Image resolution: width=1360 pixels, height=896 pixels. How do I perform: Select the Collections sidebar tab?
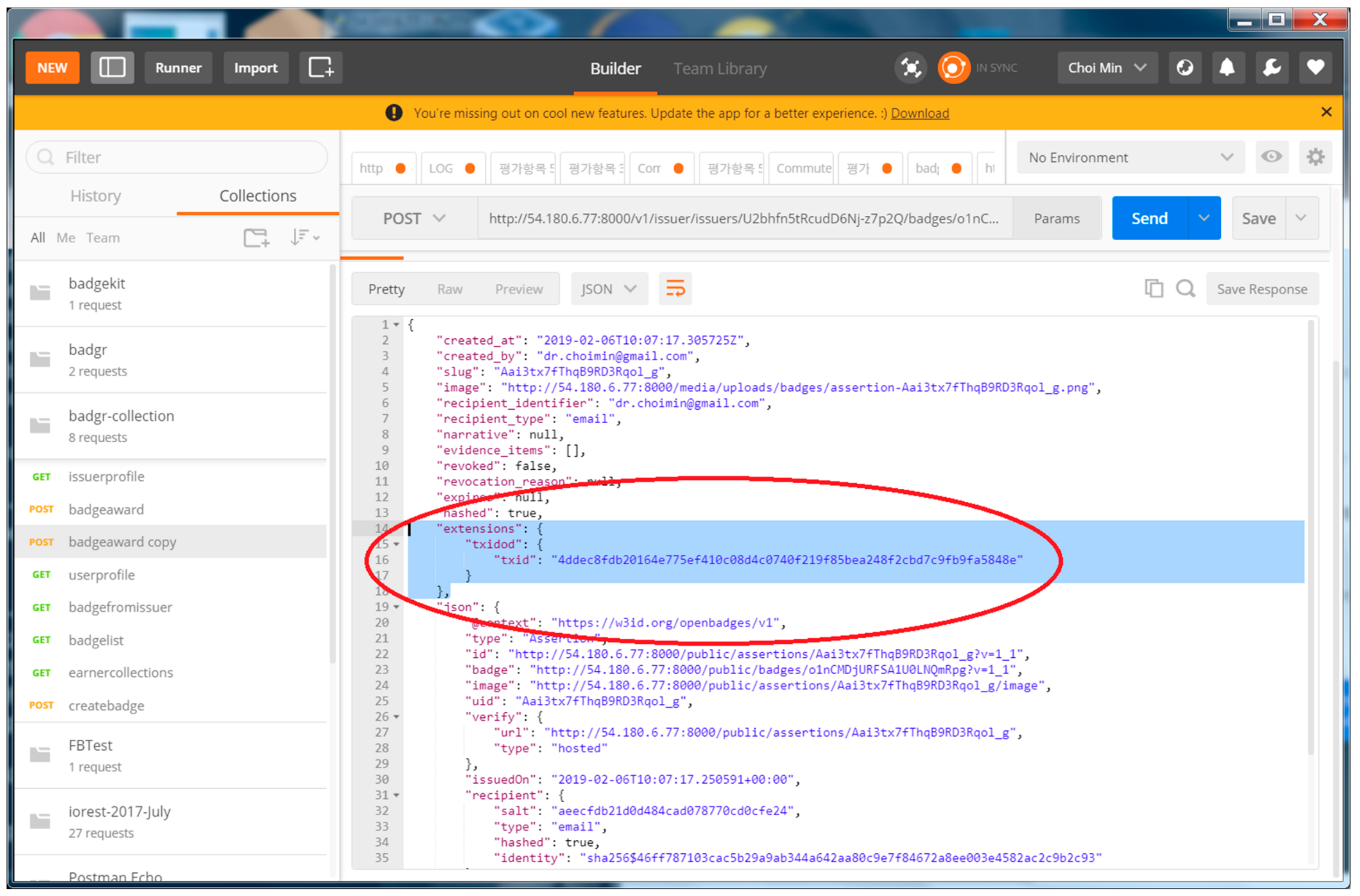tap(258, 196)
